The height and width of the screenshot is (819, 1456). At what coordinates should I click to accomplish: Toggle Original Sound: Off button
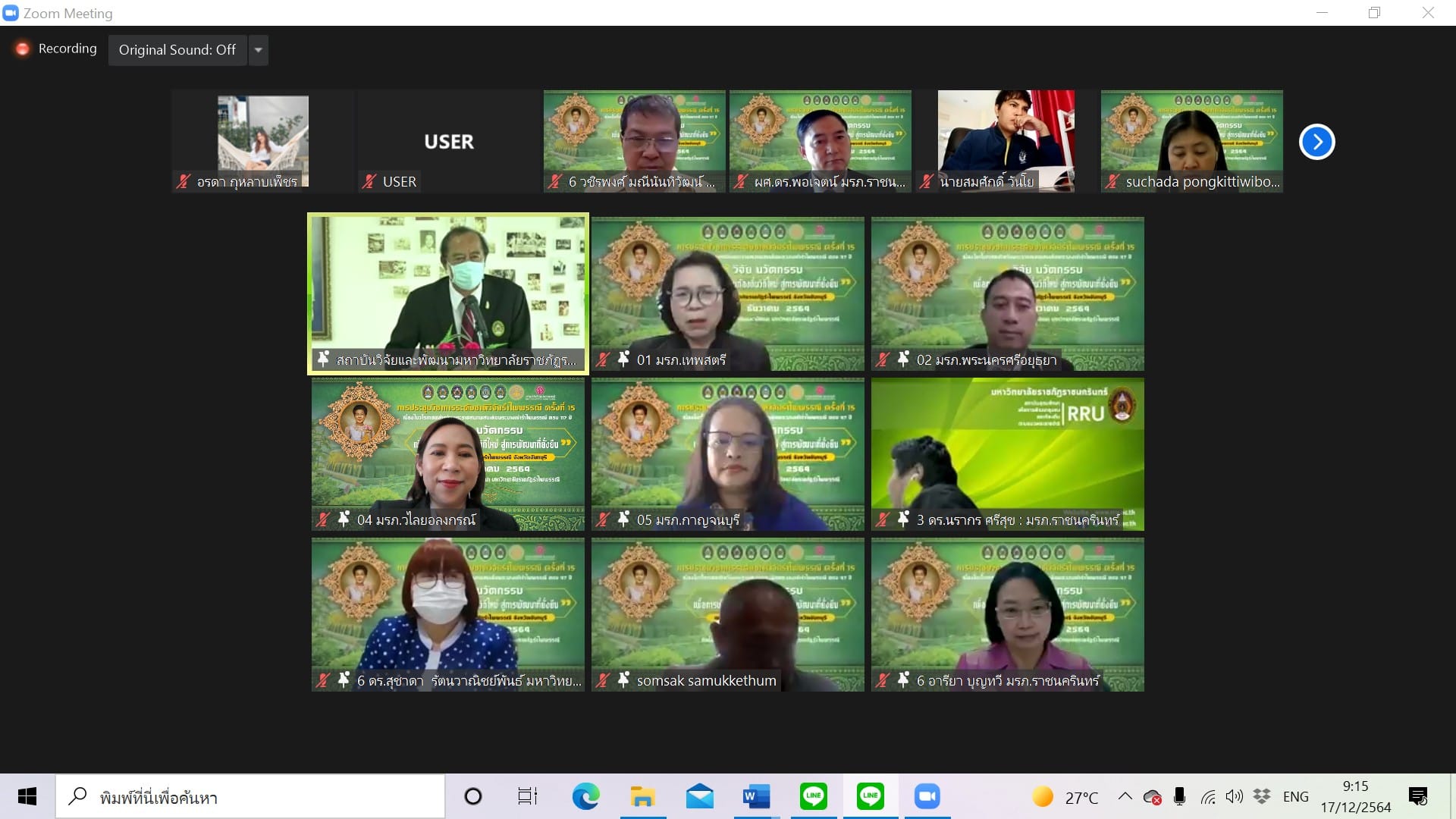tap(177, 50)
